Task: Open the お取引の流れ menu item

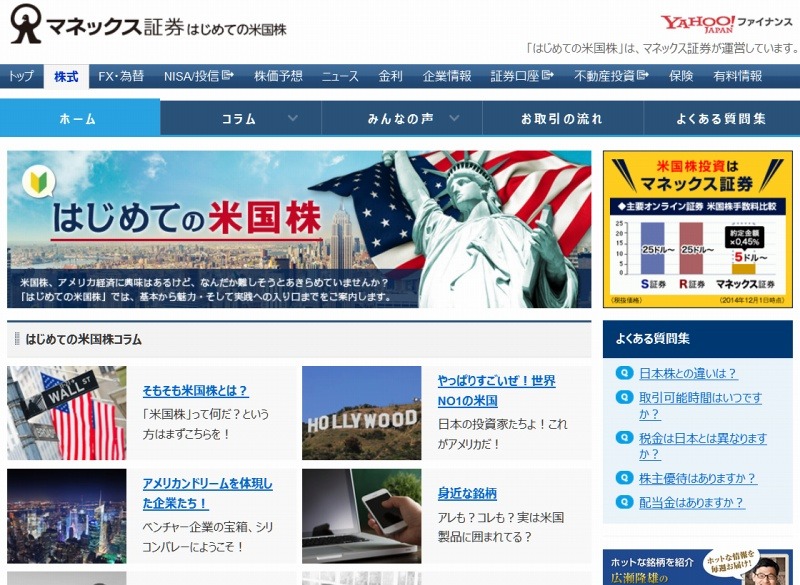Action: (563, 118)
